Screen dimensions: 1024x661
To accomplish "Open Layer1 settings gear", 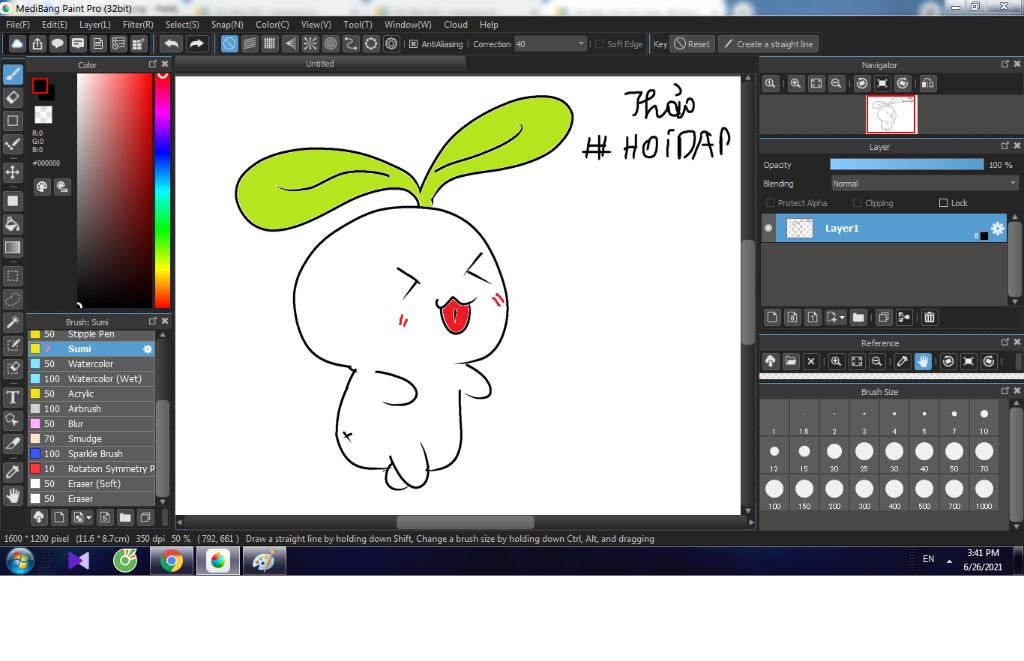I will click(x=997, y=228).
